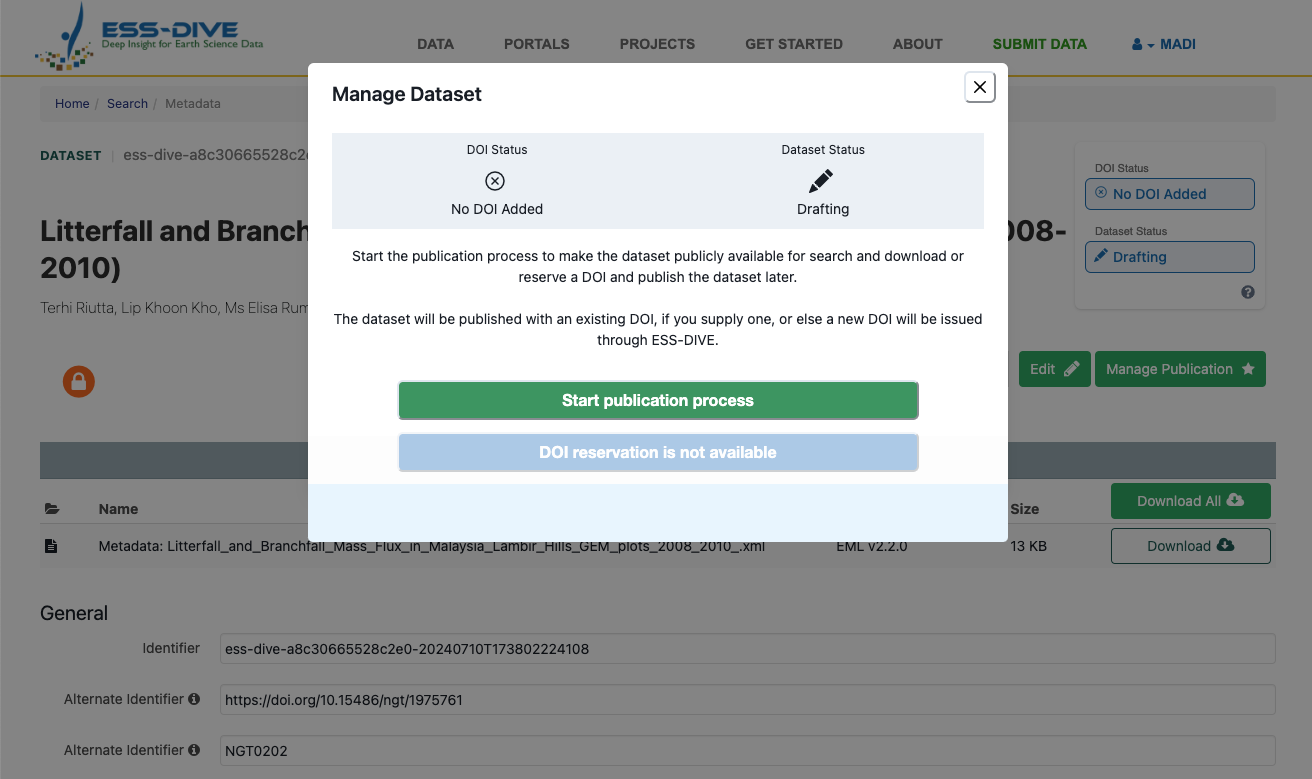Screen dimensions: 1312x779
Task: Click the Drafting pencil icon in dialog
Action: click(x=821, y=181)
